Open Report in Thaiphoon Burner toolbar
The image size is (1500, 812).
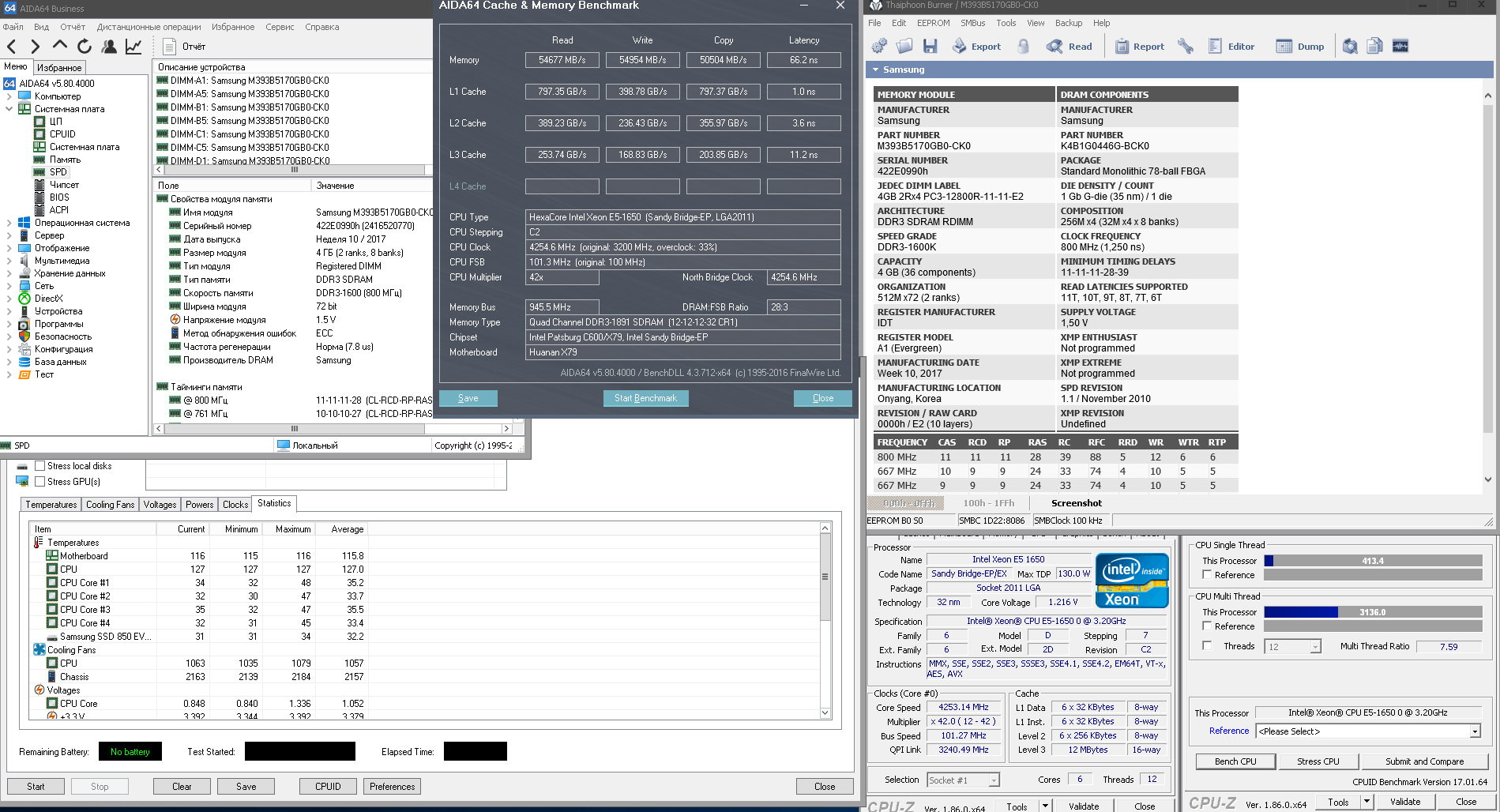tap(1139, 47)
